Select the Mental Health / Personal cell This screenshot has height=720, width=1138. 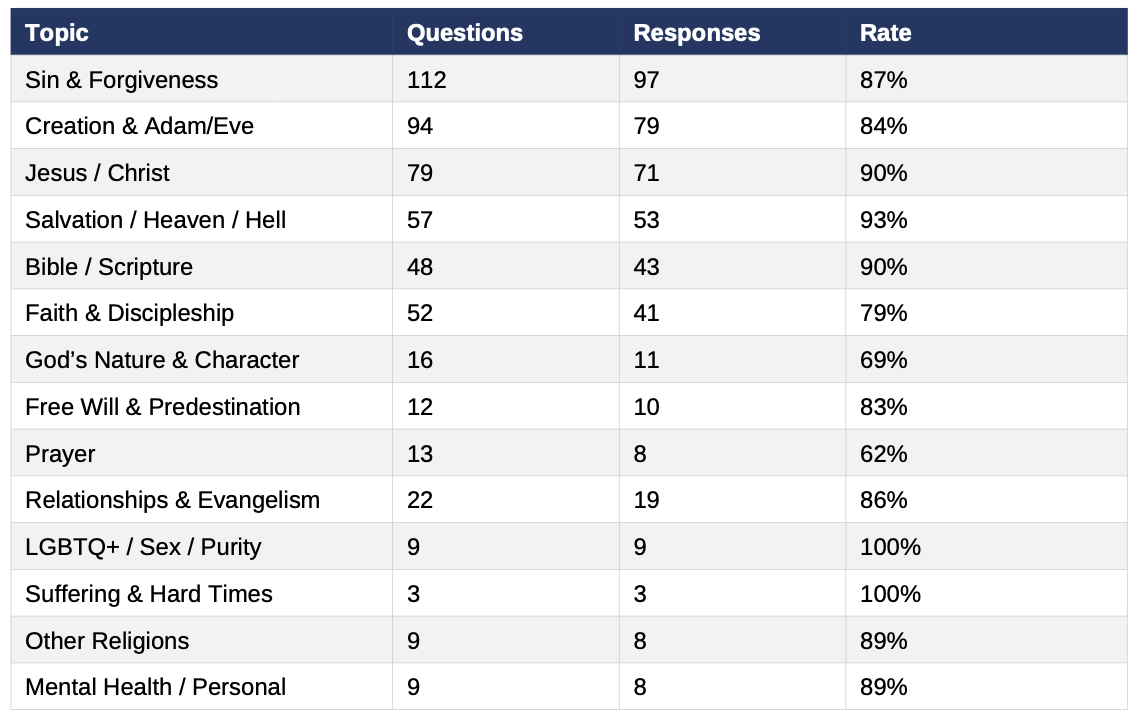point(202,687)
